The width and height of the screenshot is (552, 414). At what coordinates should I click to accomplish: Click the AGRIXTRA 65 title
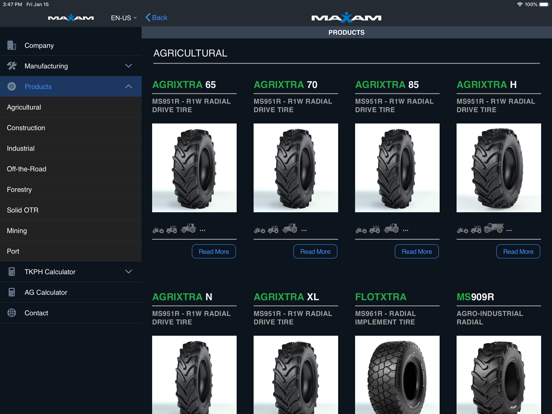click(x=184, y=84)
